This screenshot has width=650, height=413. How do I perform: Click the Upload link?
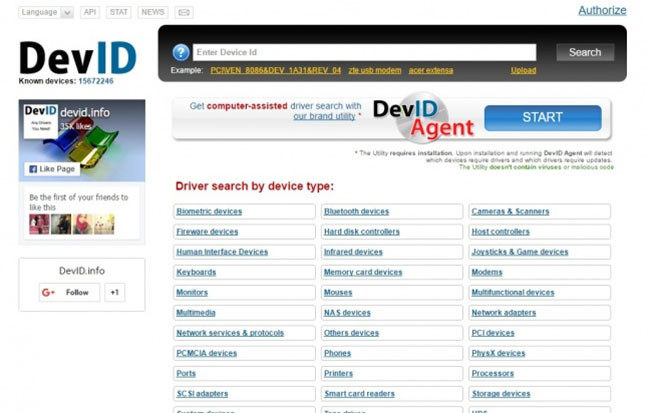tap(523, 70)
